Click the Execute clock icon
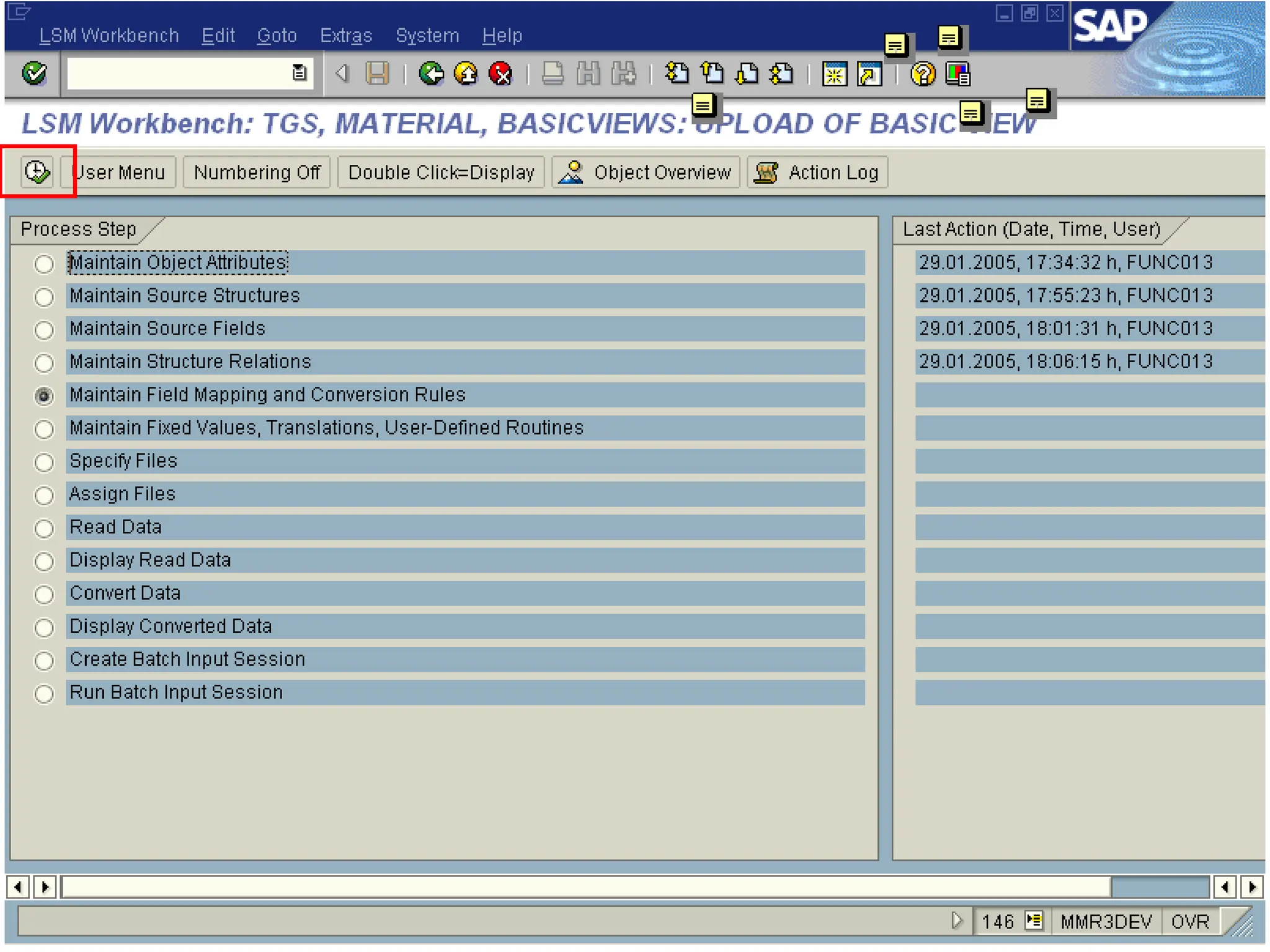Viewport: 1270px width, 952px height. tap(37, 172)
